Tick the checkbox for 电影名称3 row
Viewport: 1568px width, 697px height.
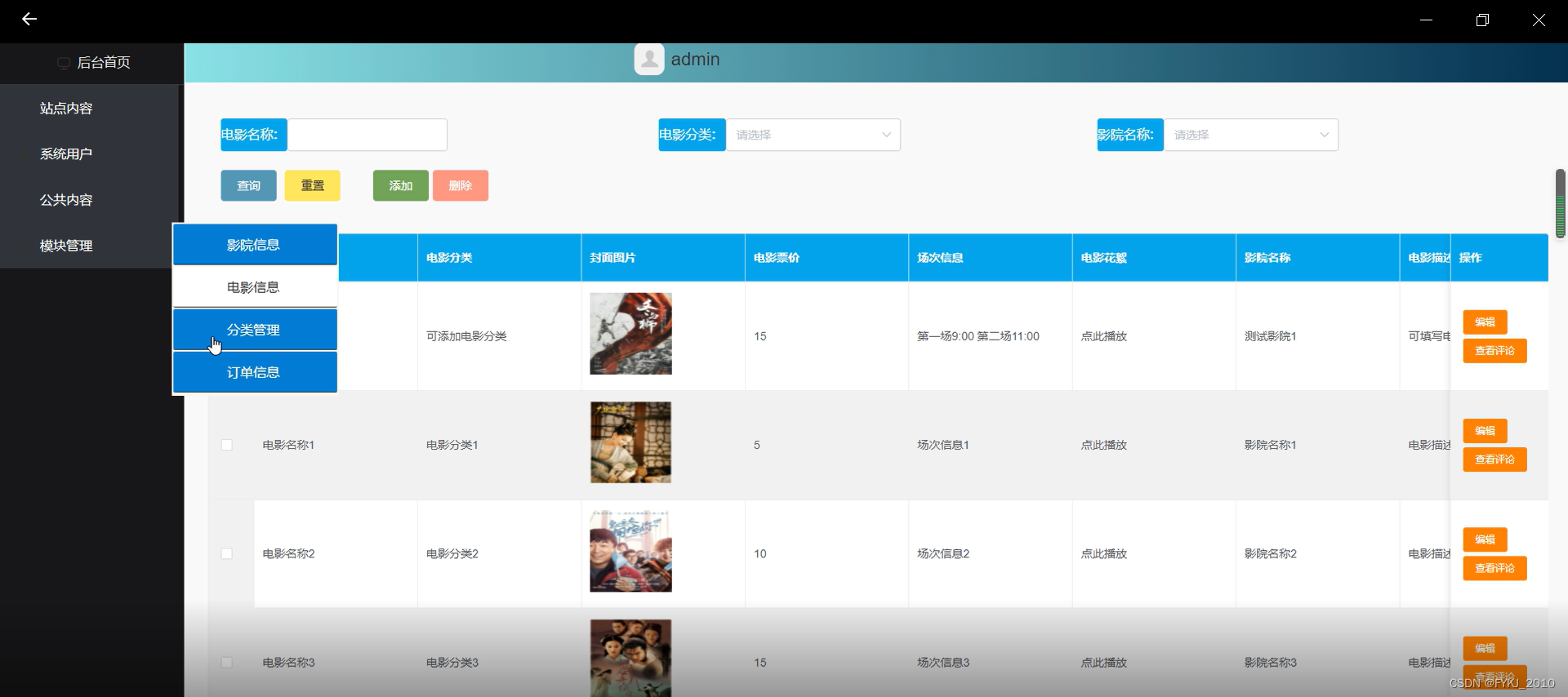point(227,663)
